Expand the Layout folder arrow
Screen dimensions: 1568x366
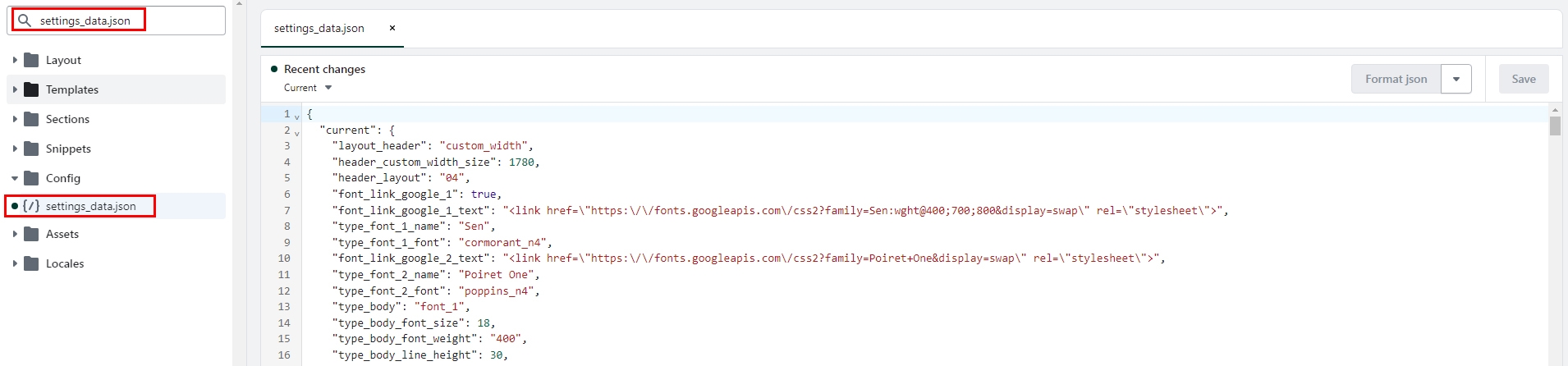click(x=15, y=60)
